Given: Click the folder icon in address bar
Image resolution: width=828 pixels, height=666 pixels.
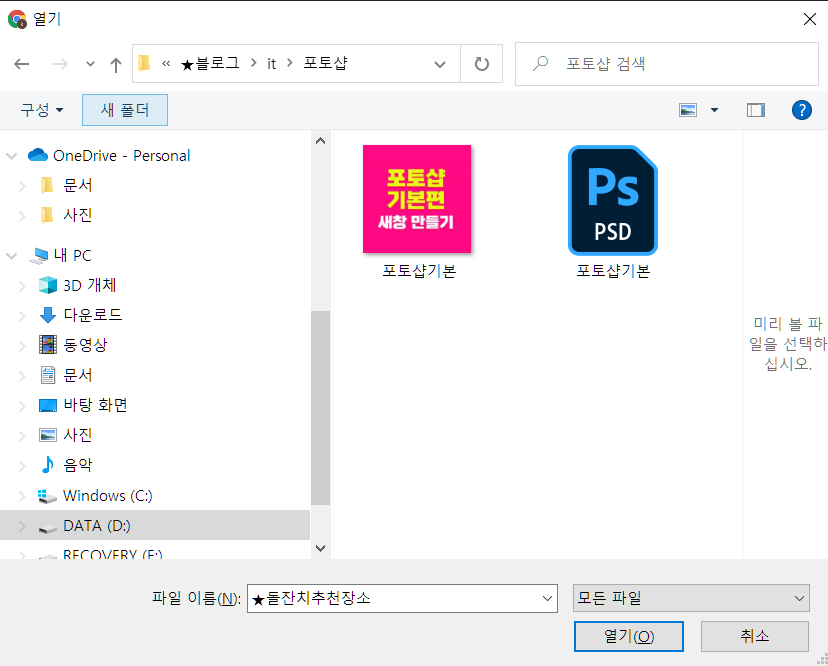Looking at the screenshot, I should tap(144, 63).
